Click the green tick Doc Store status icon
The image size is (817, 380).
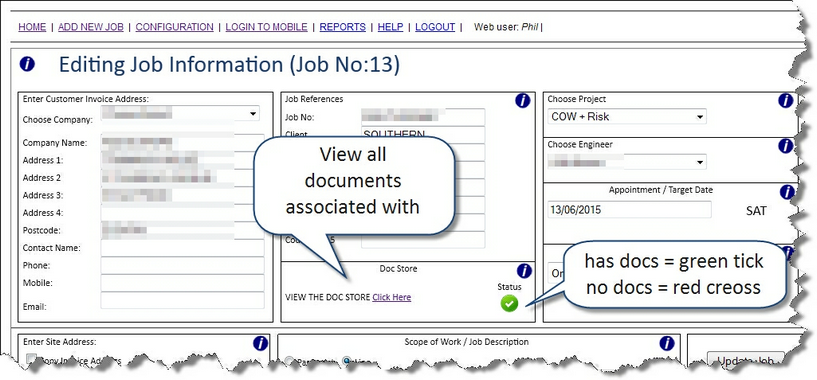(509, 303)
